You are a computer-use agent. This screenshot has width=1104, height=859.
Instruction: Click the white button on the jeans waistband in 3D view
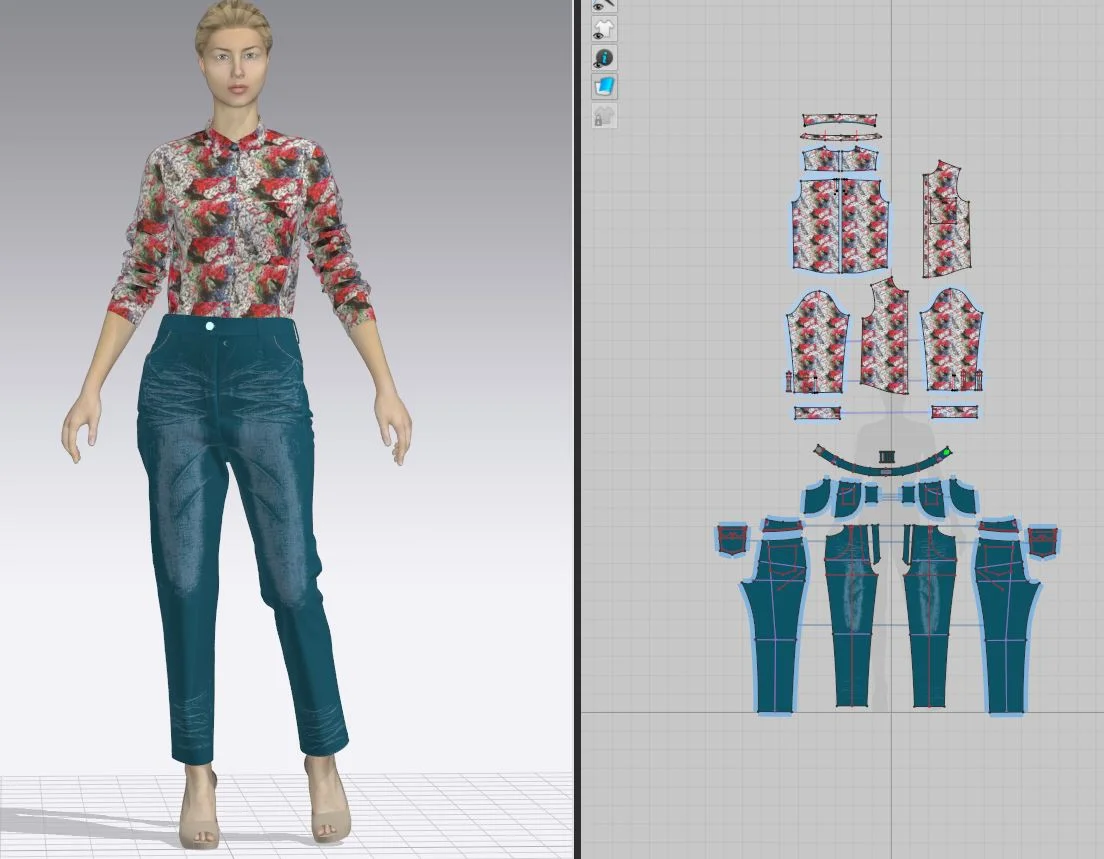(209, 326)
